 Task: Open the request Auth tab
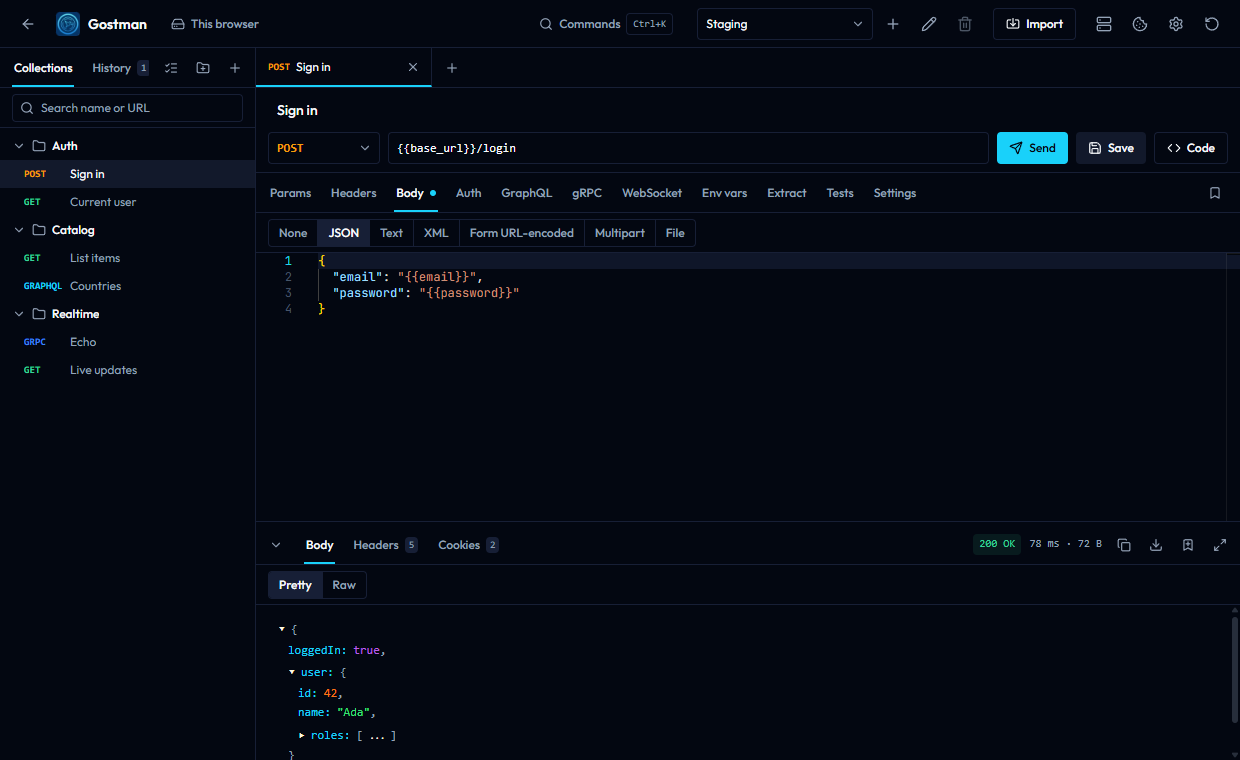[469, 193]
